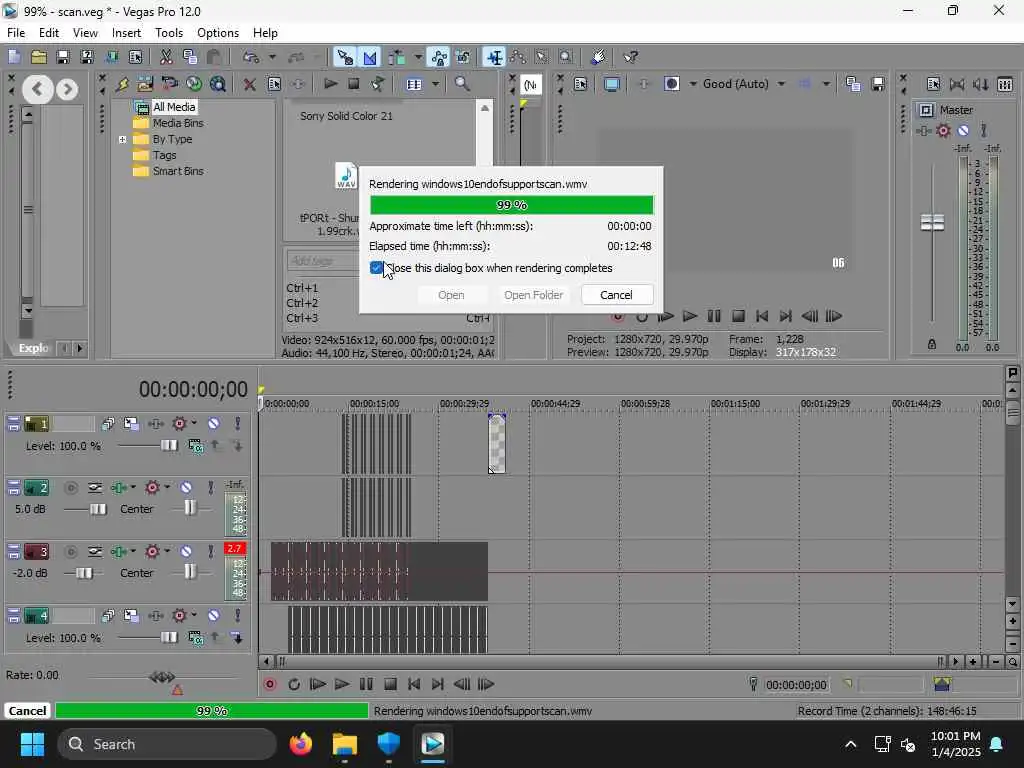Click the Save project icon

point(63,57)
